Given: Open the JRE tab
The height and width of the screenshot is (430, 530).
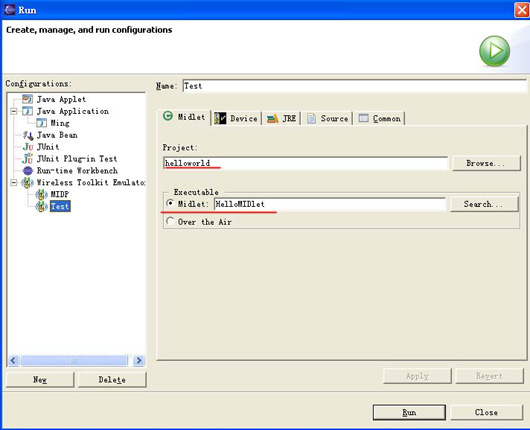Looking at the screenshot, I should tap(282, 118).
